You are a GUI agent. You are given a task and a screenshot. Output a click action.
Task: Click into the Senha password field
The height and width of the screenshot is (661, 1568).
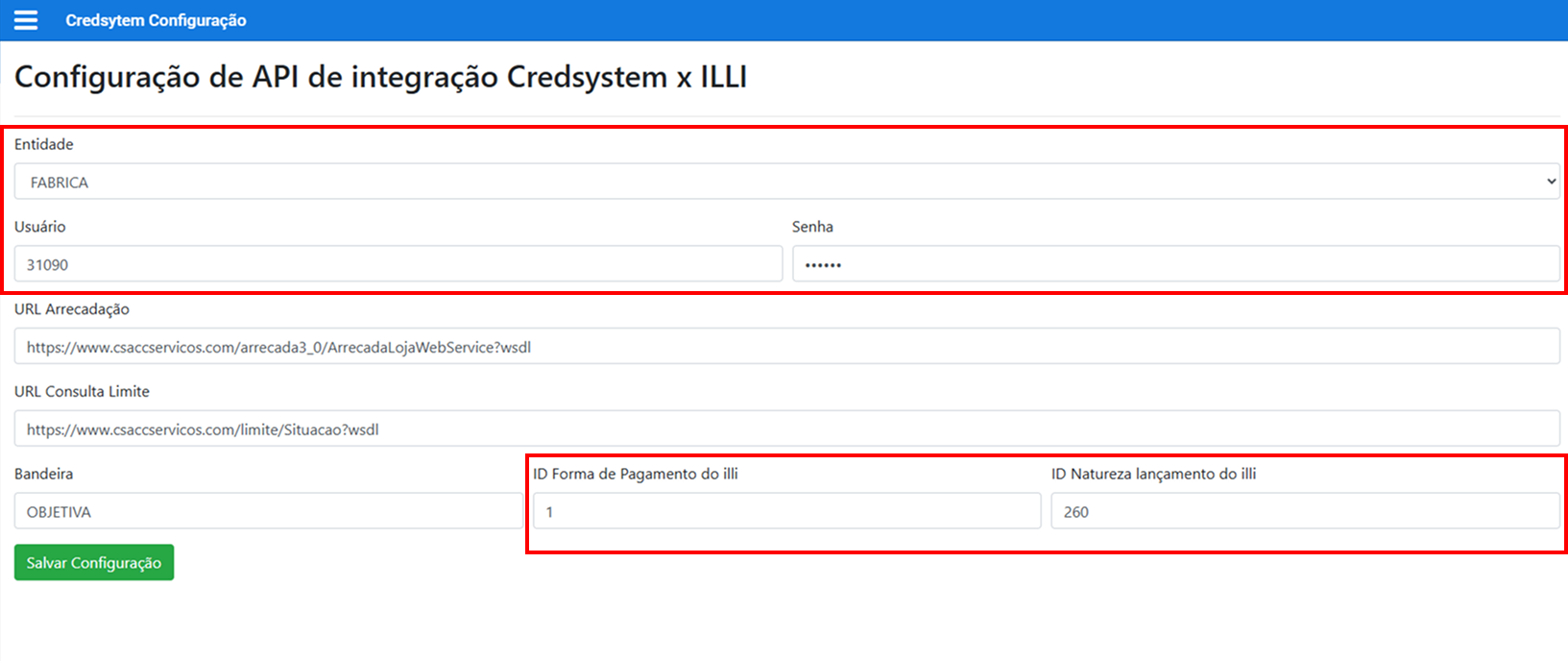(1176, 264)
